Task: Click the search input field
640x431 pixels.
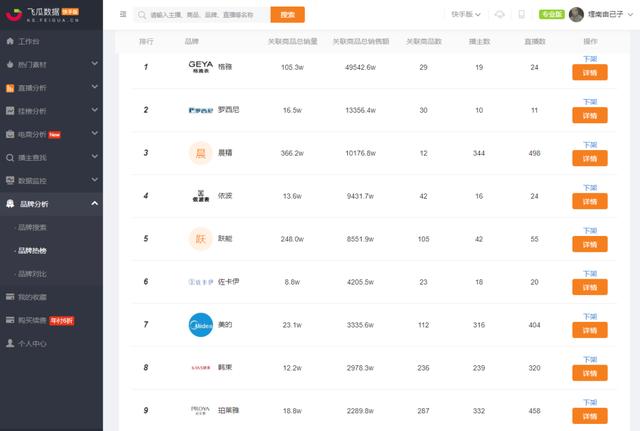Action: pos(202,15)
